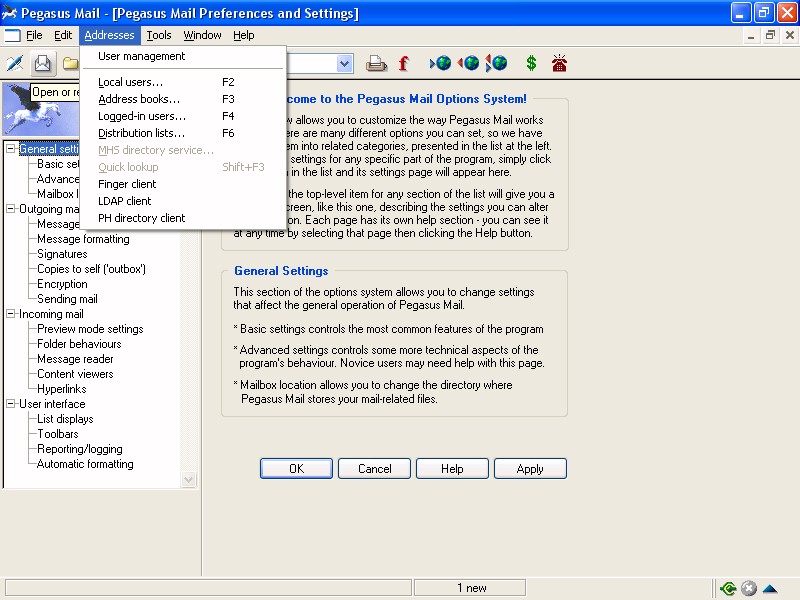Collapse the User interface tree node
Screen dimensions: 800x600
tap(10, 403)
